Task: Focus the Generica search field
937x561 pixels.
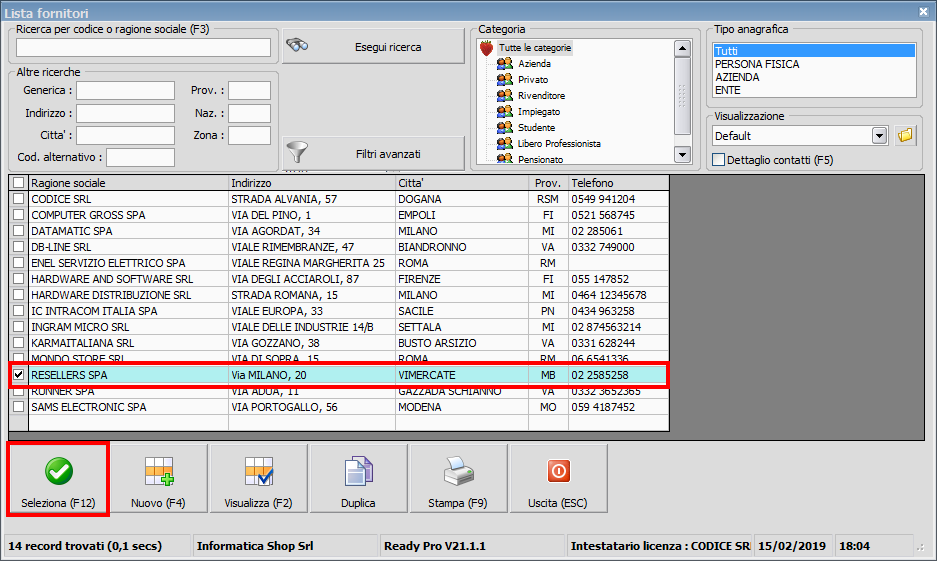Action: pyautogui.click(x=125, y=90)
